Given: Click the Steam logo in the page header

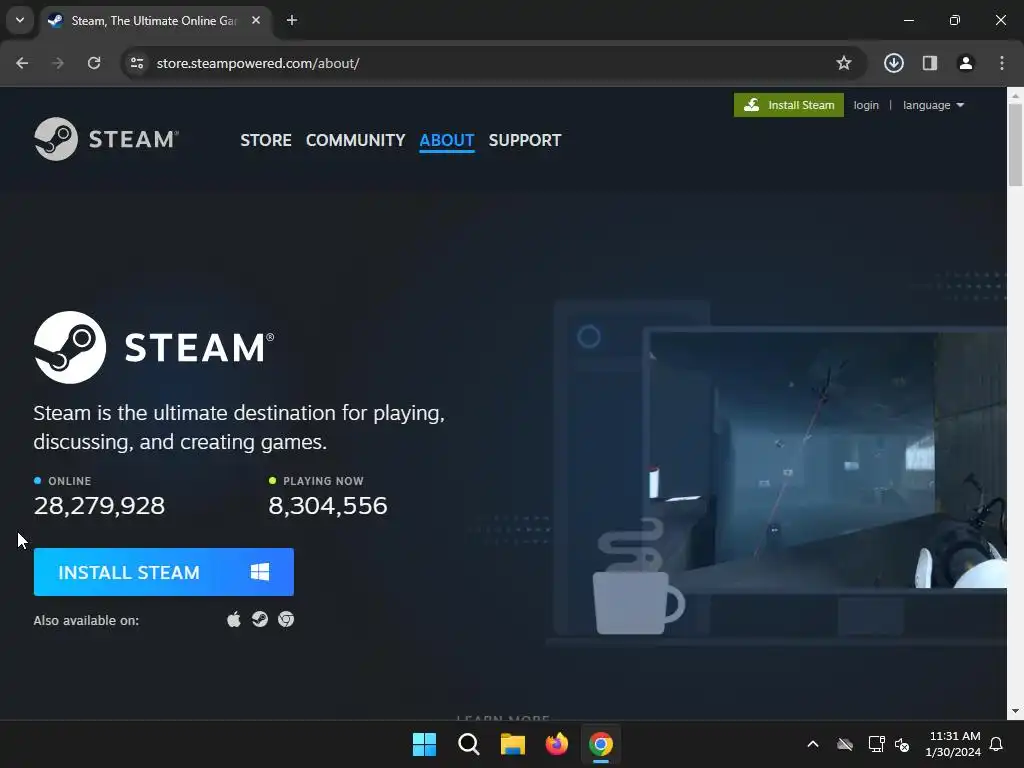Looking at the screenshot, I should pos(106,139).
